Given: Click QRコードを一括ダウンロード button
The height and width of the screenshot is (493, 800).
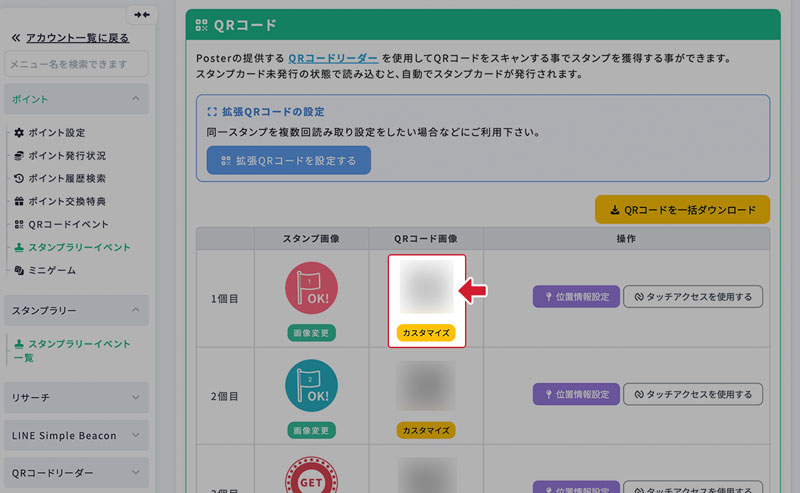Looking at the screenshot, I should (682, 210).
